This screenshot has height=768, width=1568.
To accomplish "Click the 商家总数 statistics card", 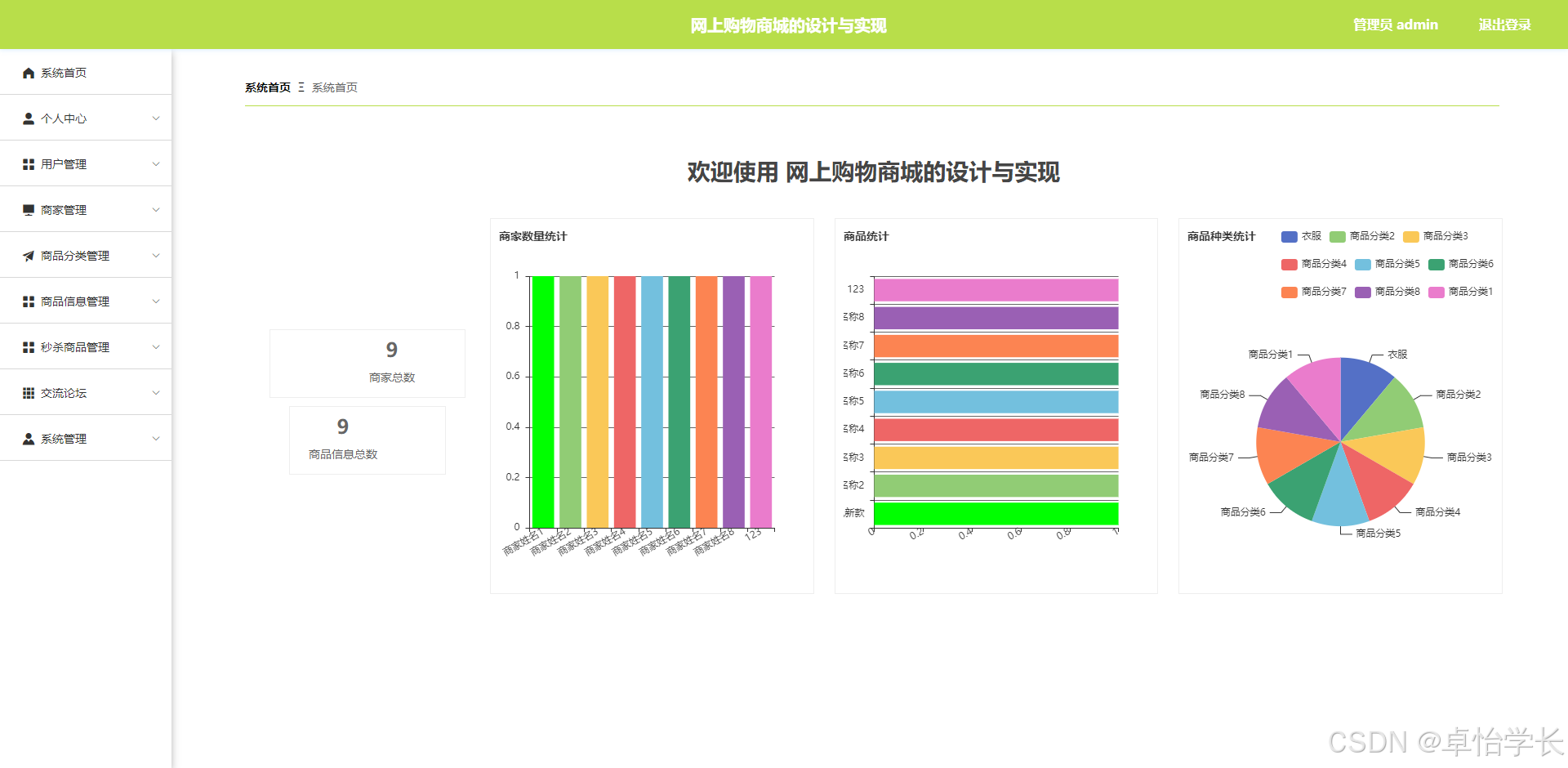I will click(x=367, y=364).
